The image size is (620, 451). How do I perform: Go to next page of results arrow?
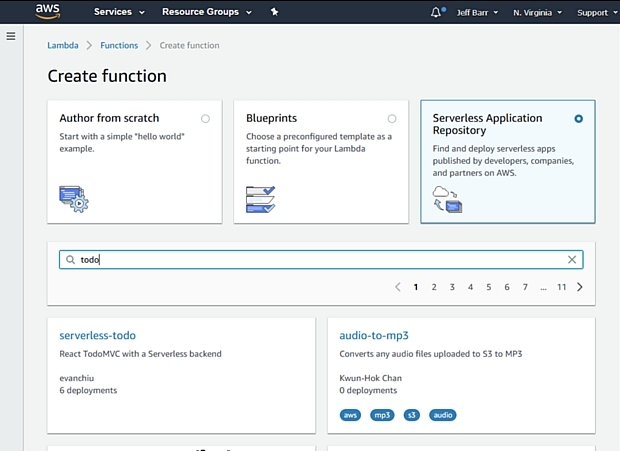pyautogui.click(x=580, y=287)
